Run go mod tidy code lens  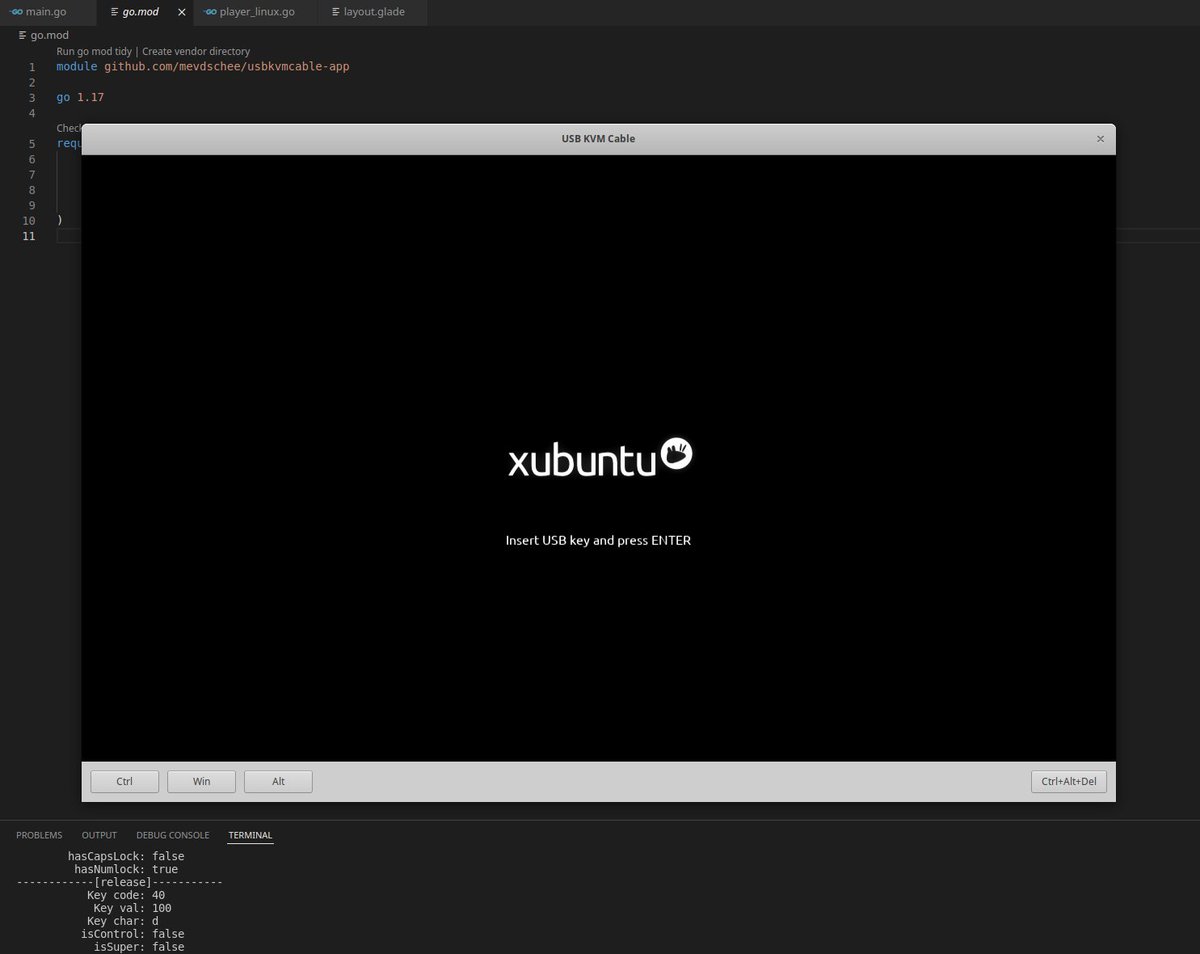pyautogui.click(x=94, y=51)
